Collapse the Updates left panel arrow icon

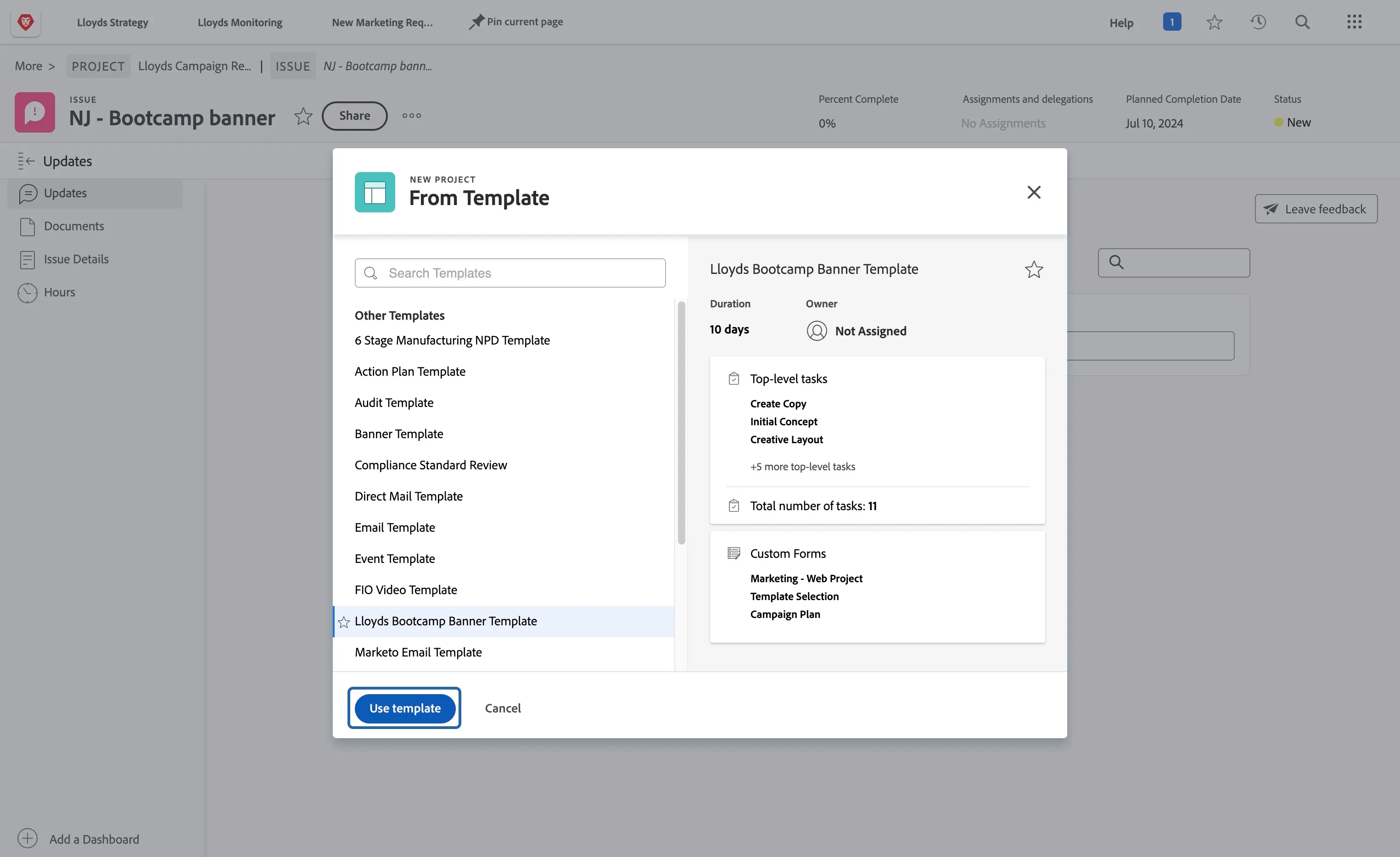tap(26, 161)
